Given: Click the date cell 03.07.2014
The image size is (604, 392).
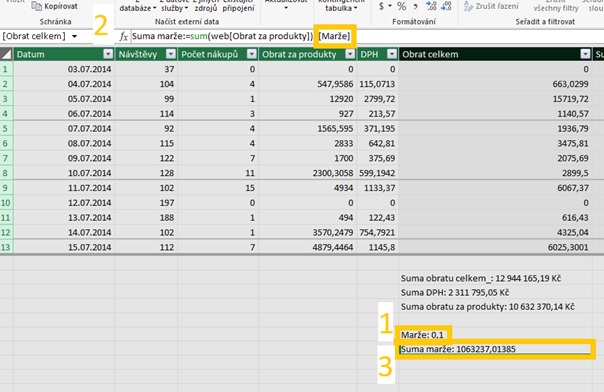Looking at the screenshot, I should [64, 69].
